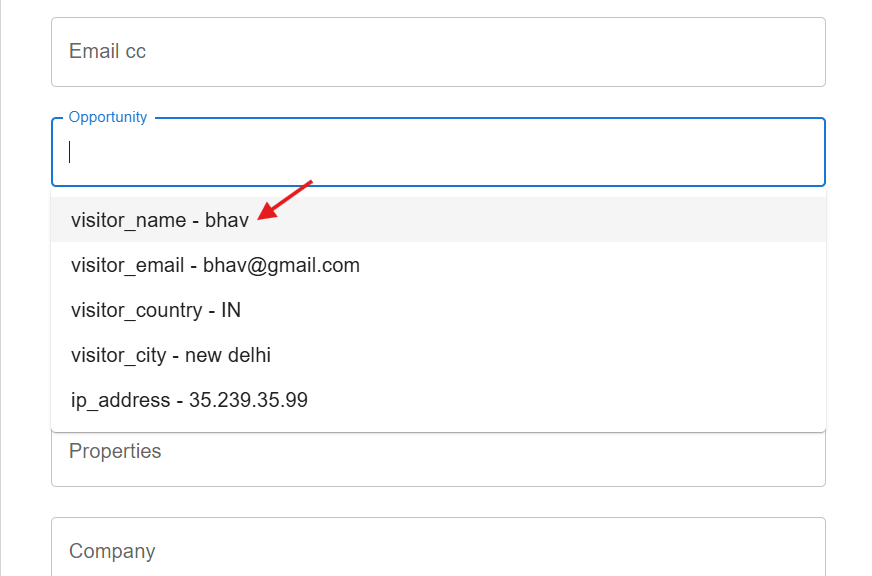
Task: Select the visitor_name - bhav option
Action: (x=438, y=220)
